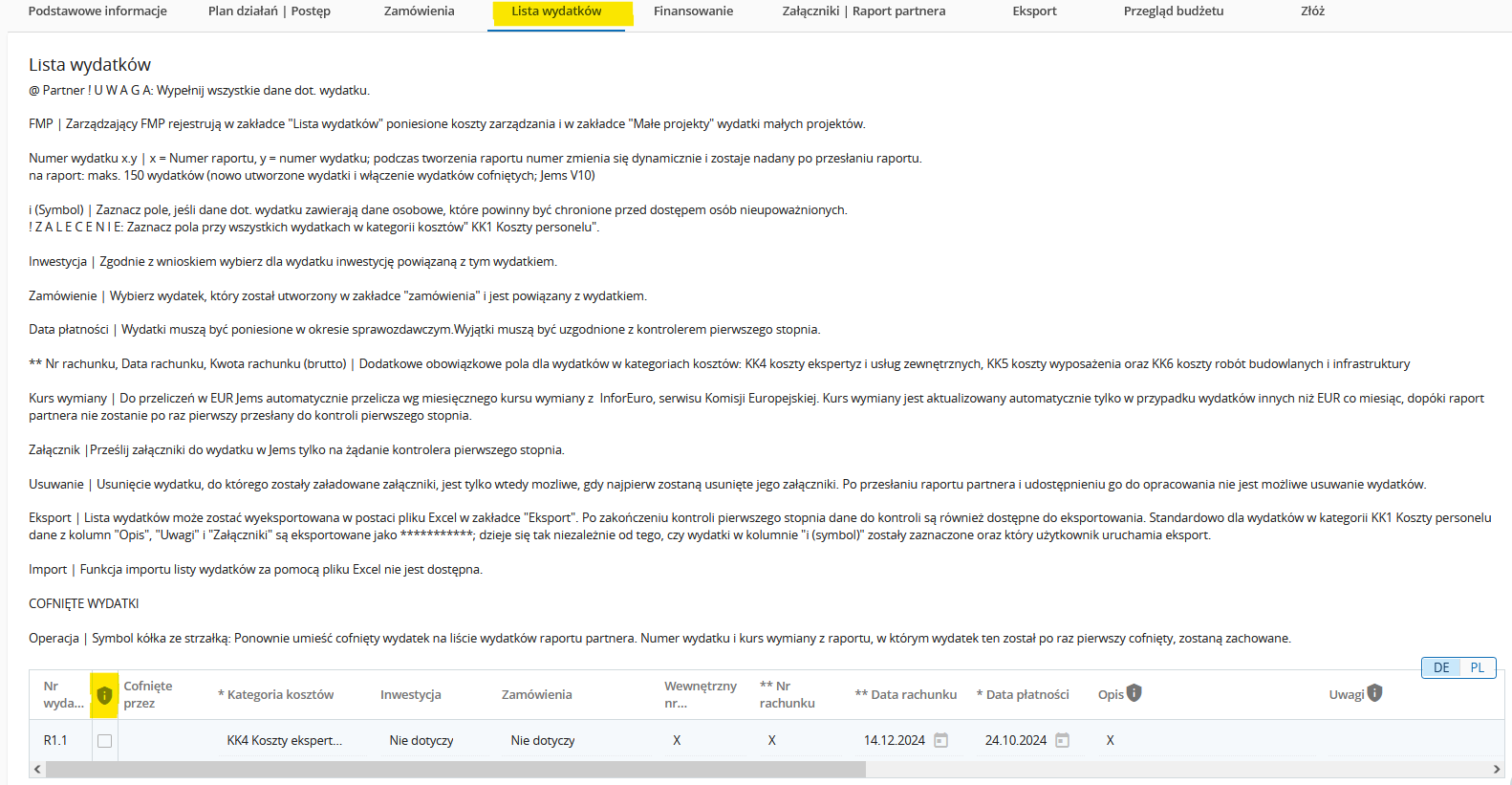The width and height of the screenshot is (1512, 785).
Task: Switch to the Eksport tab
Action: [x=1035, y=11]
